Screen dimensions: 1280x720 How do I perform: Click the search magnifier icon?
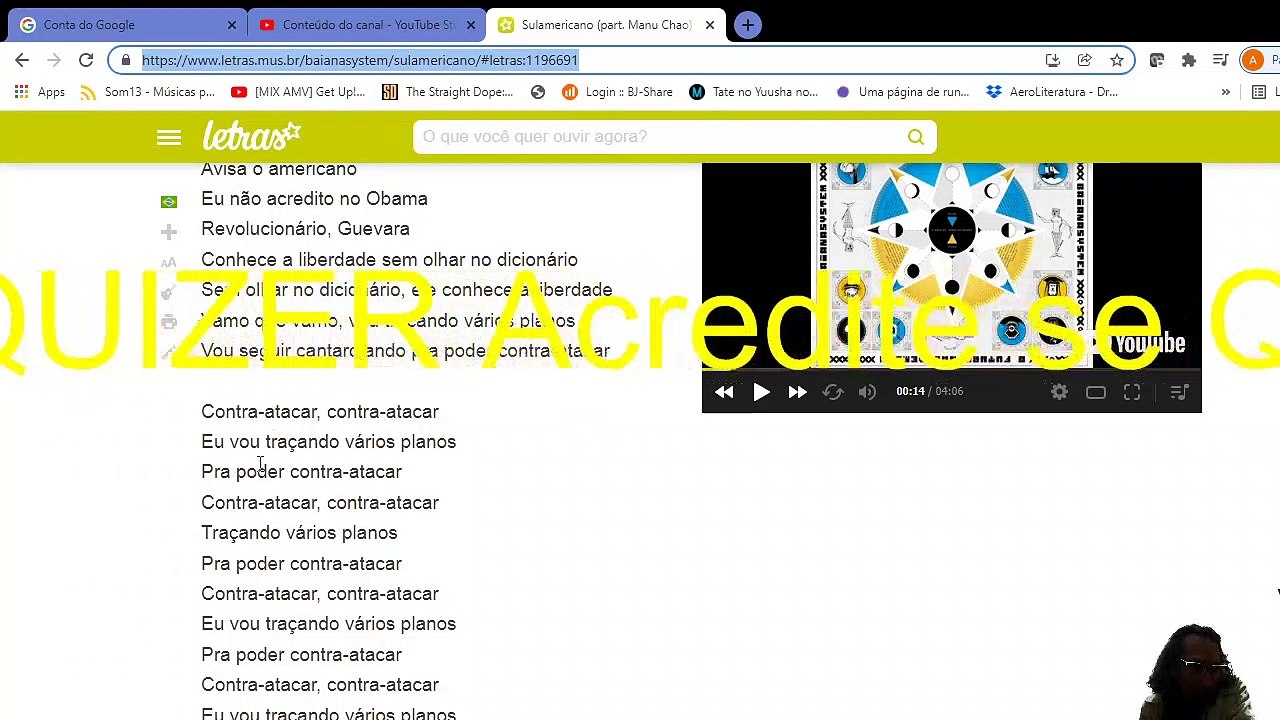915,137
